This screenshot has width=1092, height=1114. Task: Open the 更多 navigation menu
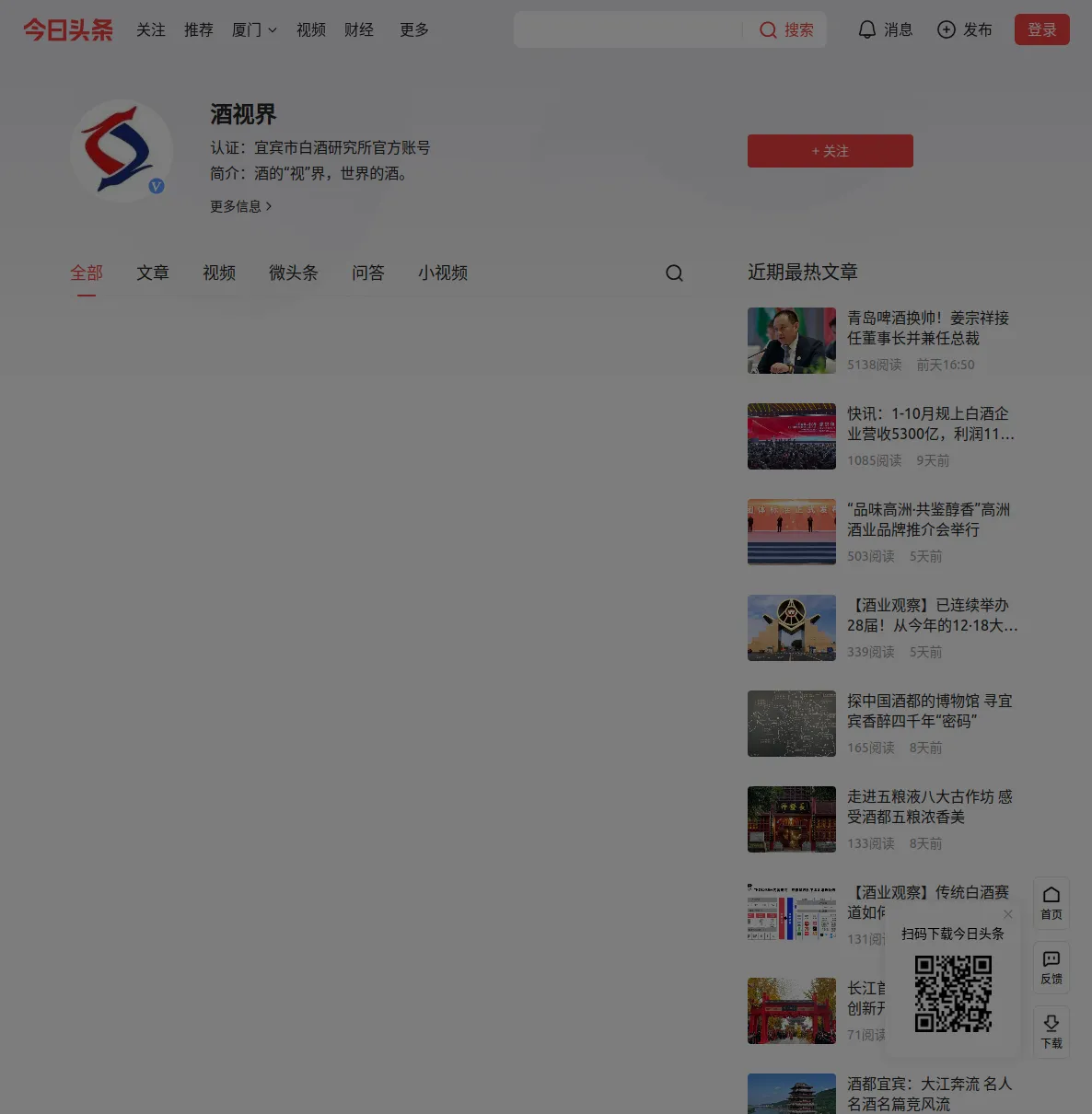414,29
